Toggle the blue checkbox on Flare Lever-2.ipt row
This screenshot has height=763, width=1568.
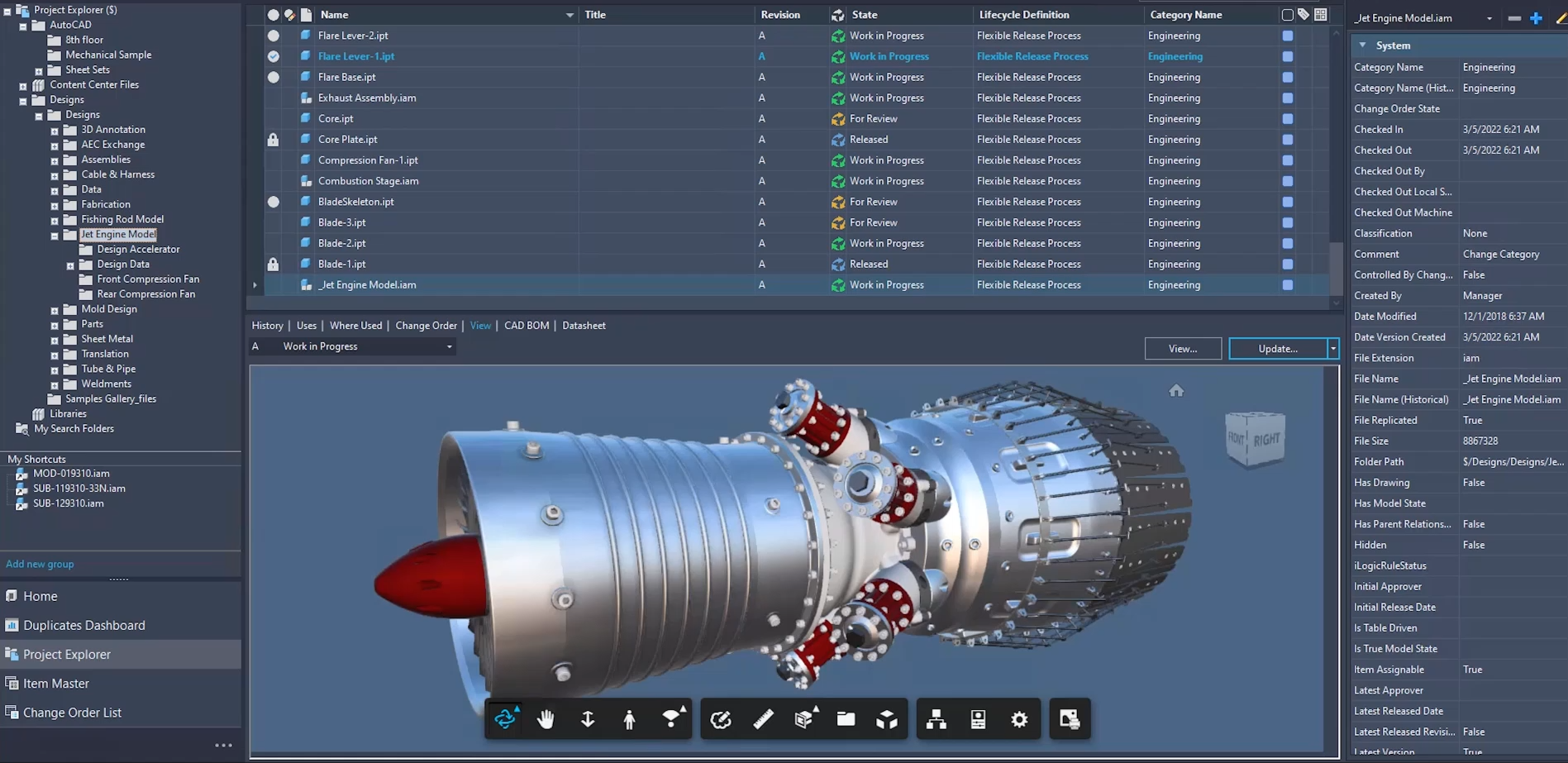click(1287, 36)
